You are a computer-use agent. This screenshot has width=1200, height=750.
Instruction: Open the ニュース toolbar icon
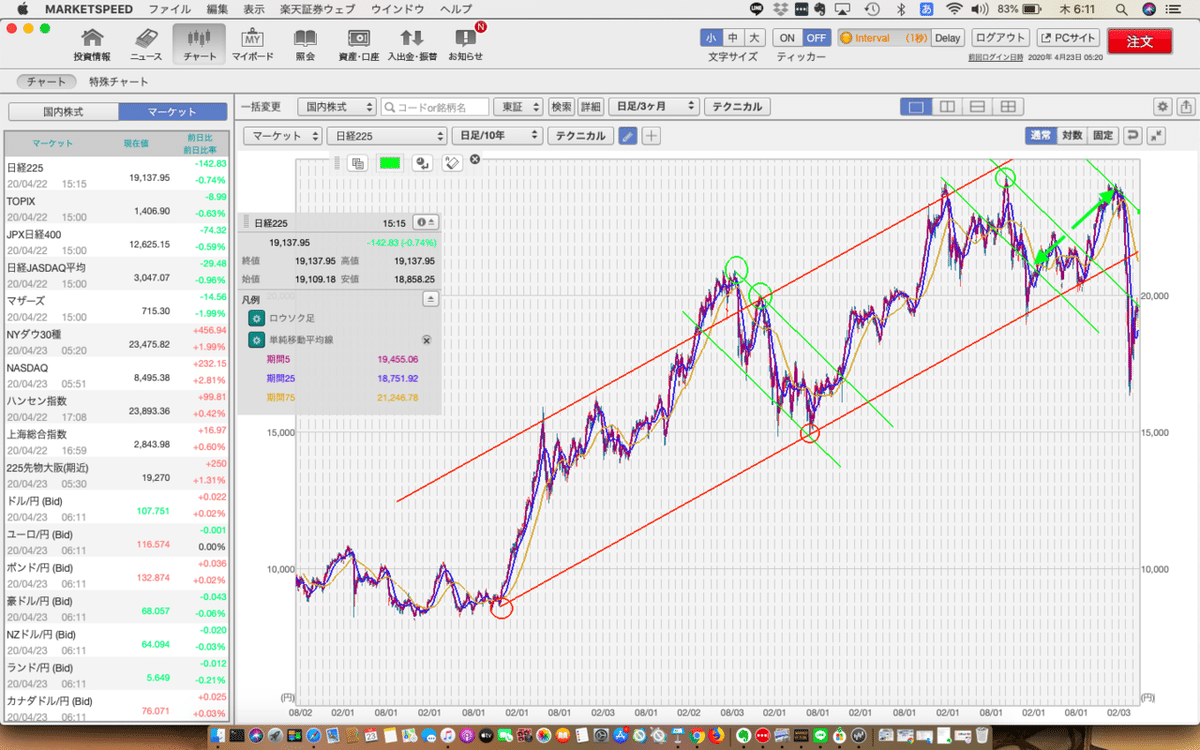coord(146,44)
